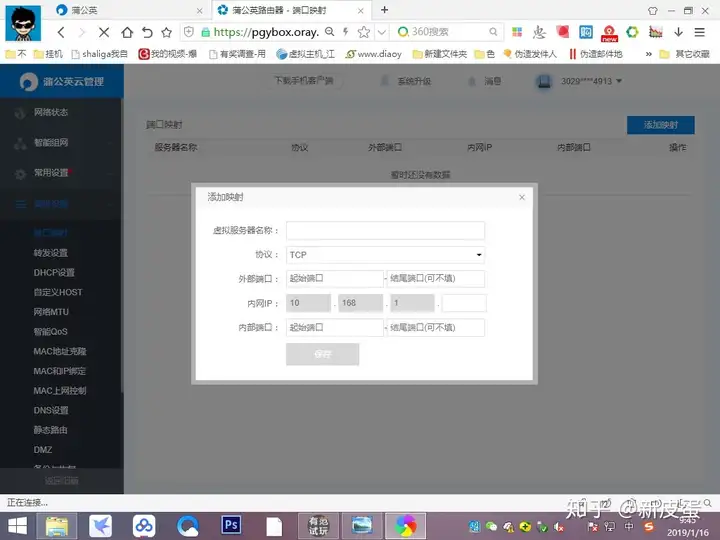Viewport: 720px width, 540px height.
Task: Open a new browser tab with plus
Action: (385, 10)
